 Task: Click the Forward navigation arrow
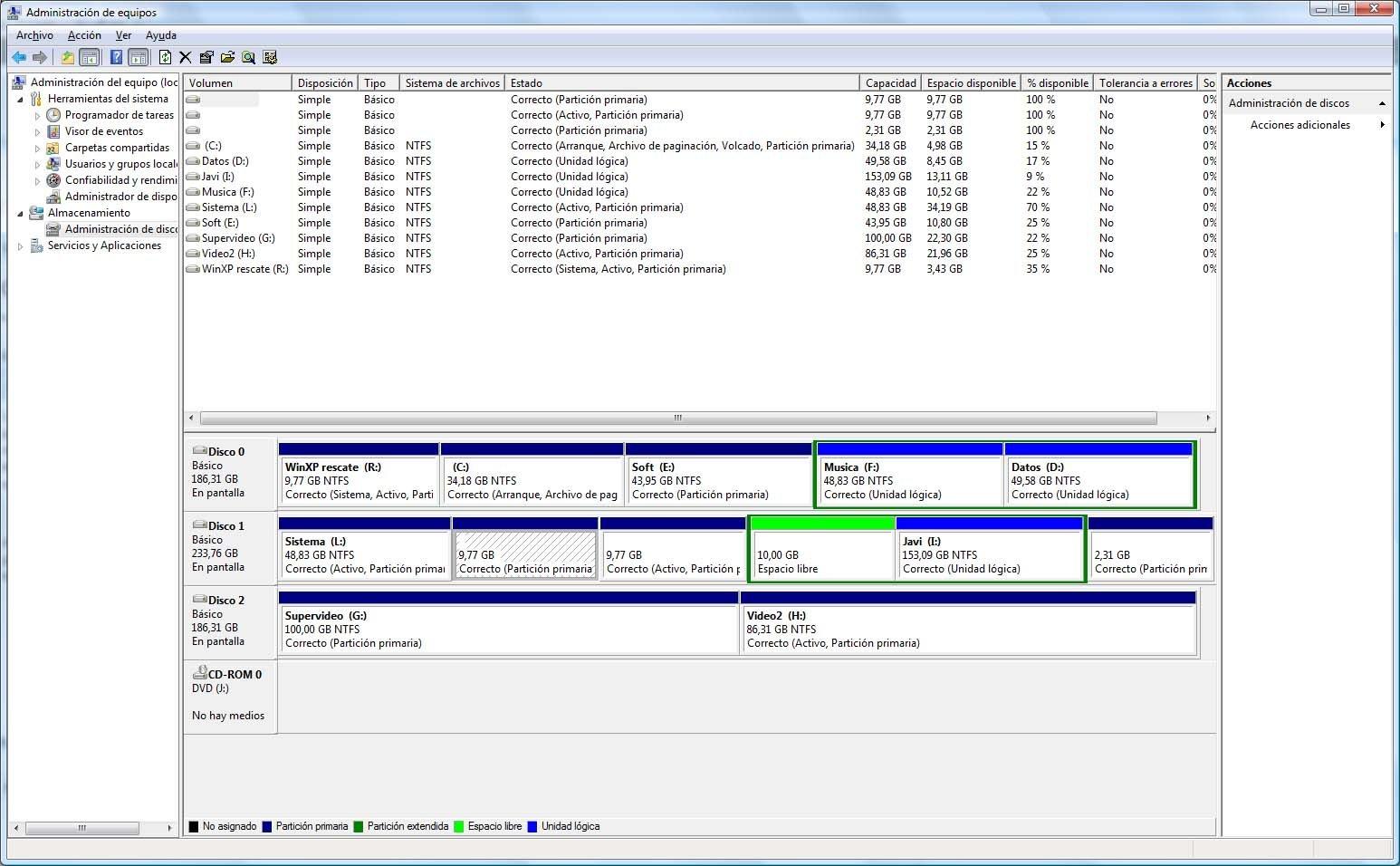(40, 56)
